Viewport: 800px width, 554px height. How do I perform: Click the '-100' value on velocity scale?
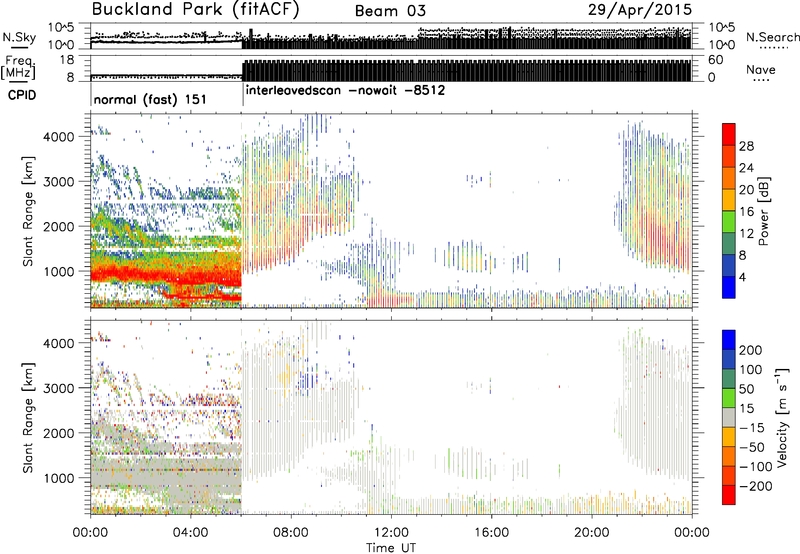click(x=756, y=467)
